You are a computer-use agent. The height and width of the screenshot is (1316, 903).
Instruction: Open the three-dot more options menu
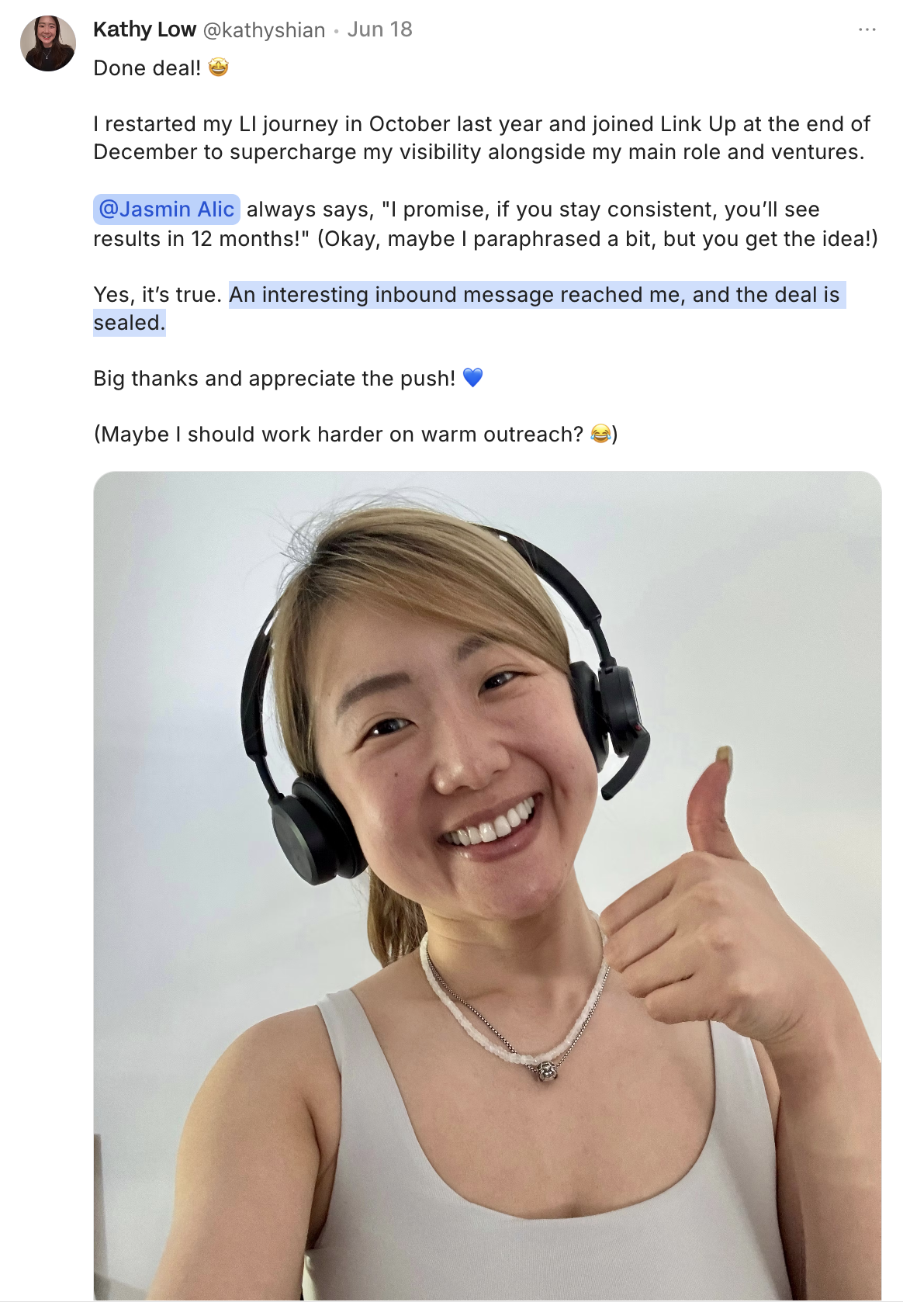click(x=867, y=29)
